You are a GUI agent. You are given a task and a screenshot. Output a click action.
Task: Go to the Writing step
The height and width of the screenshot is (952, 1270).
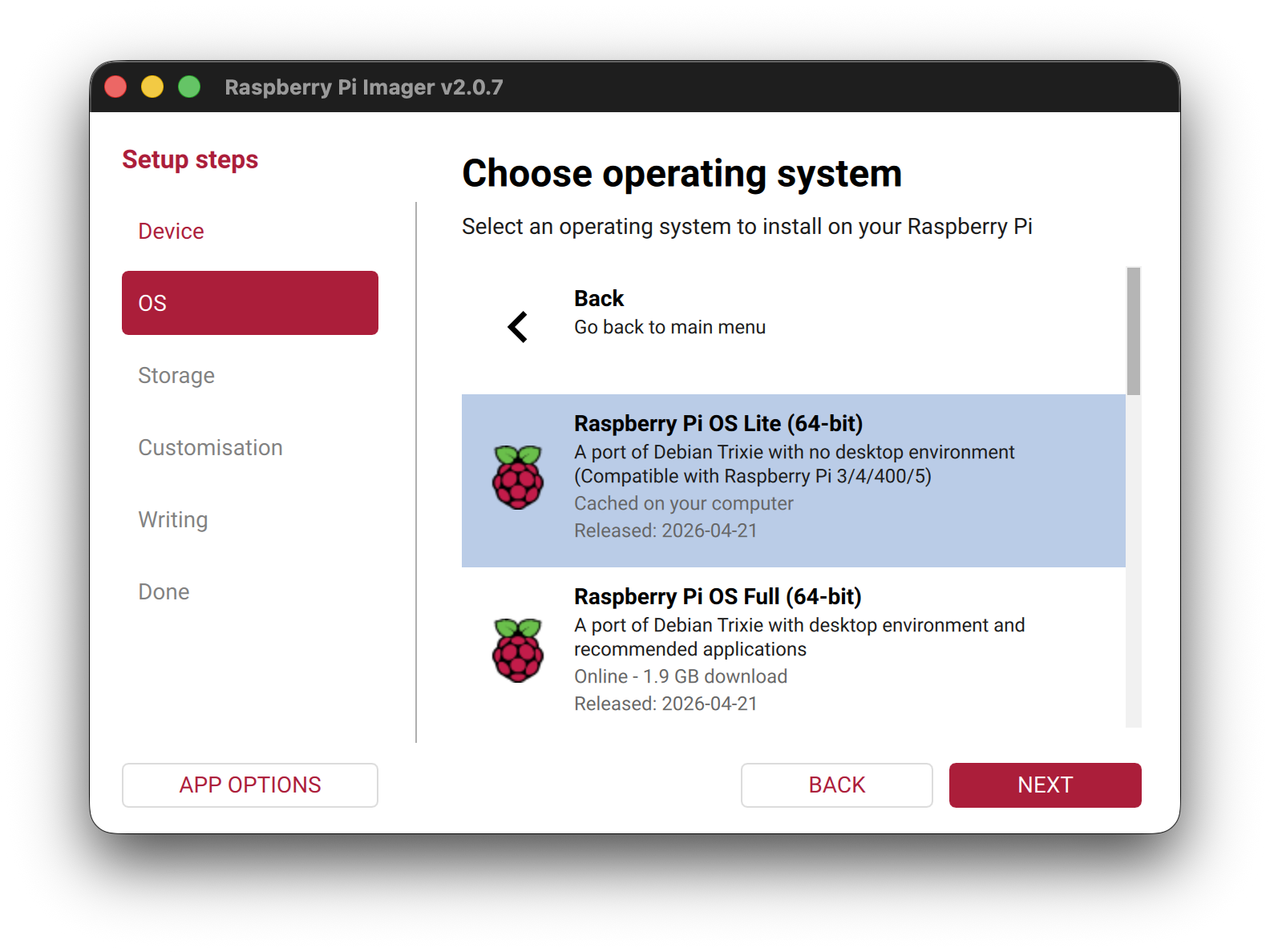pos(250,519)
